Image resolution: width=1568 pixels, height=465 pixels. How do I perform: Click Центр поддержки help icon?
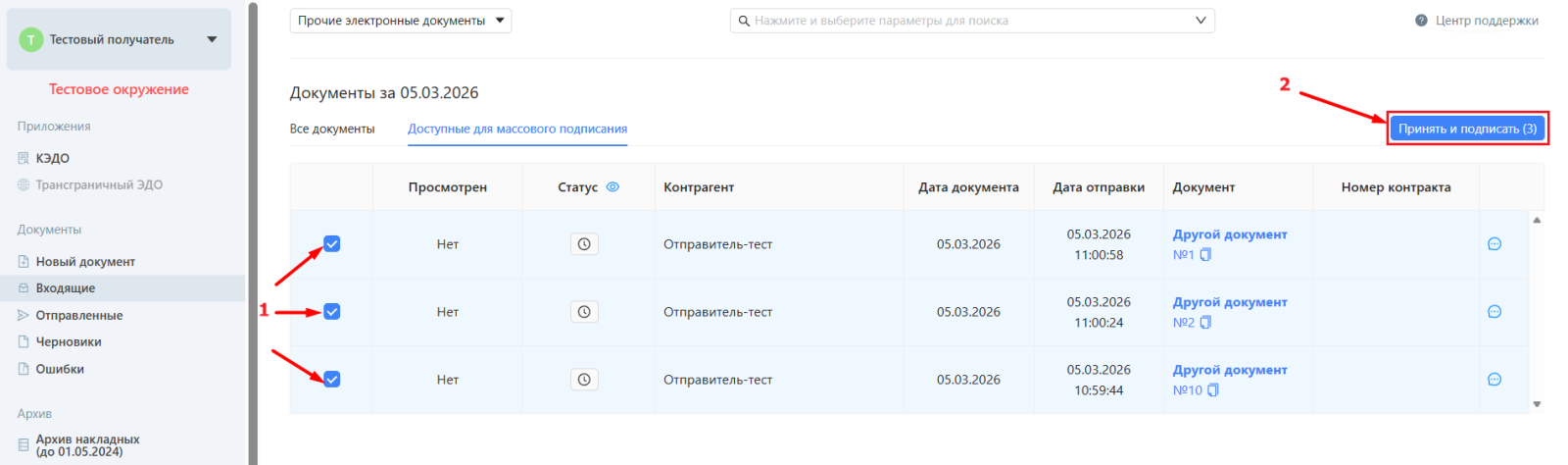[1421, 21]
